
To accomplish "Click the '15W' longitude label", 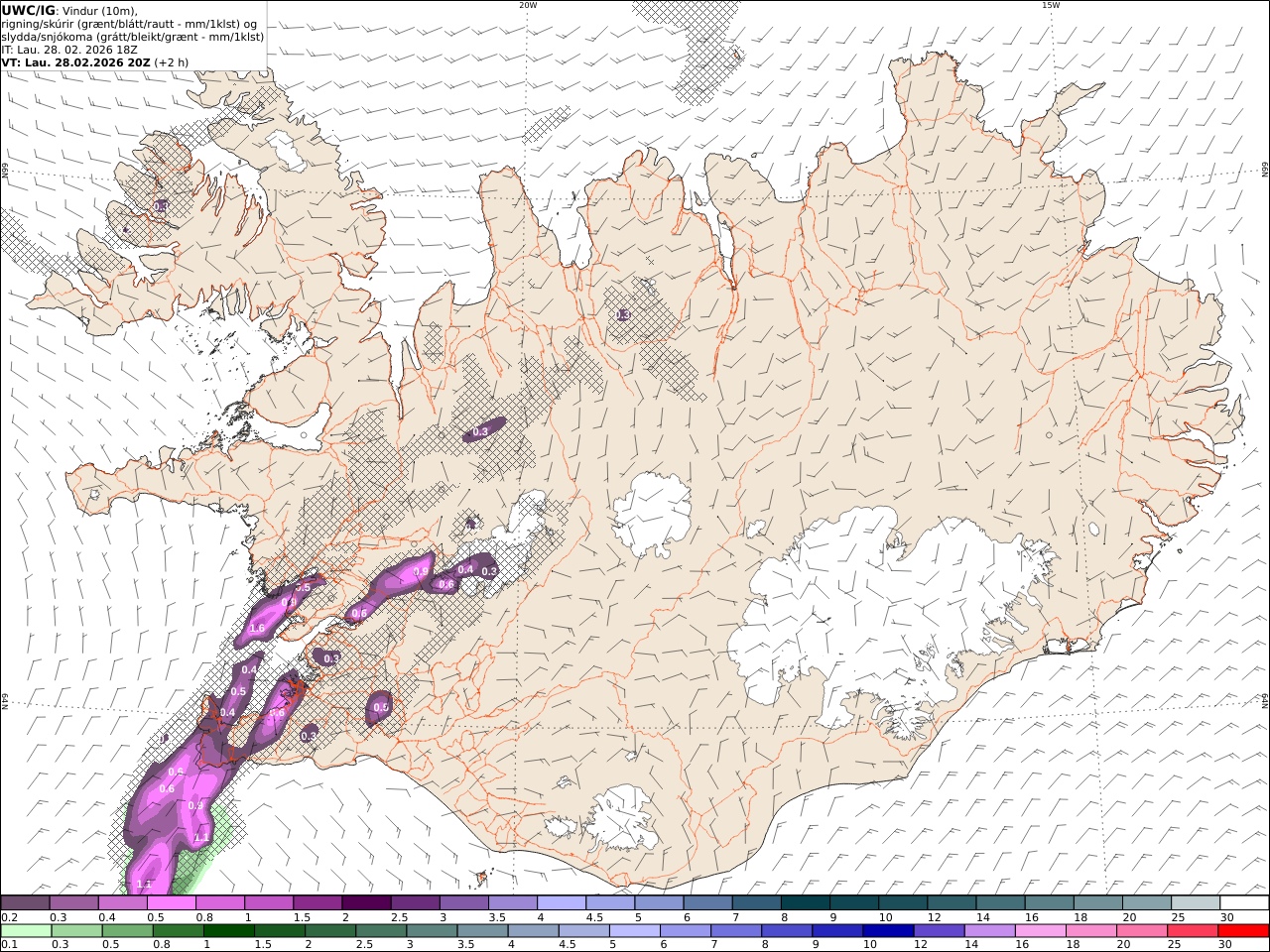I will click(1051, 5).
